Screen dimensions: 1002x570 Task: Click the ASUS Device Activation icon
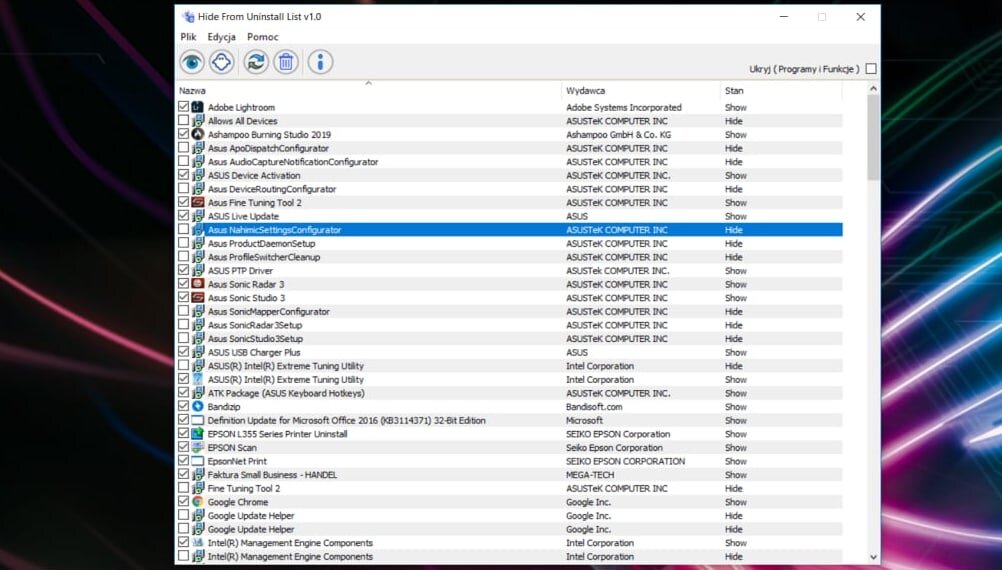point(197,175)
